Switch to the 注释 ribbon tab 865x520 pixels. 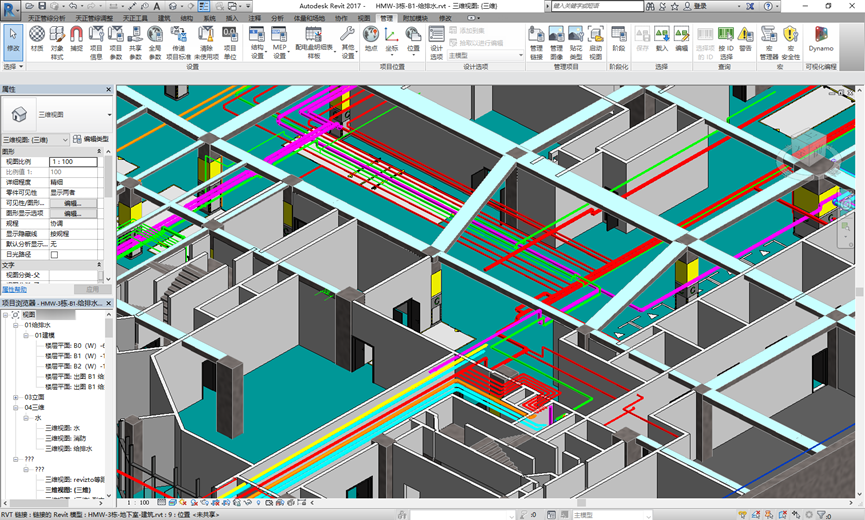pyautogui.click(x=254, y=18)
